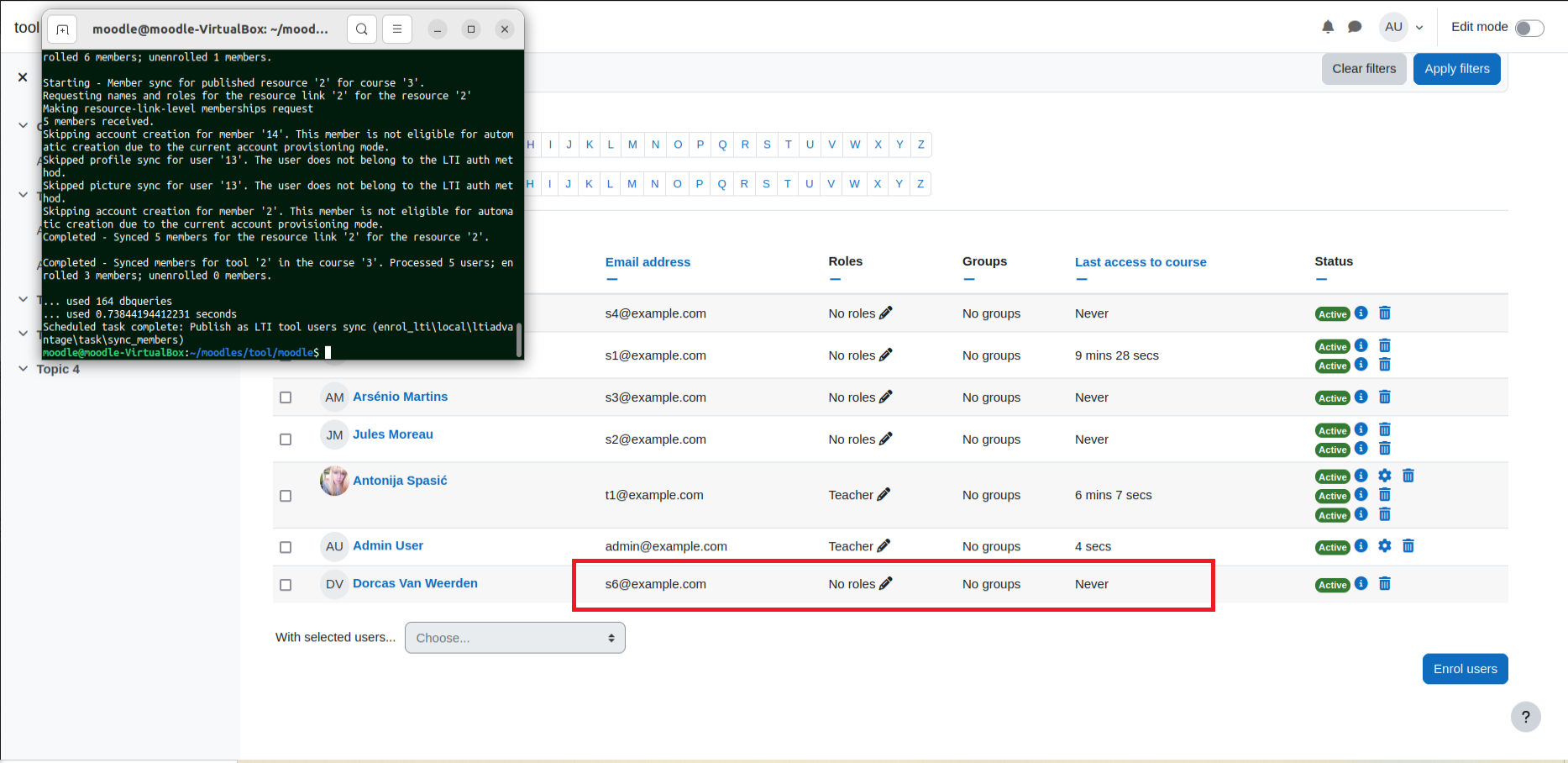
Task: Edit enrolment gear icon for Antonija Spasić
Action: [x=1385, y=476]
